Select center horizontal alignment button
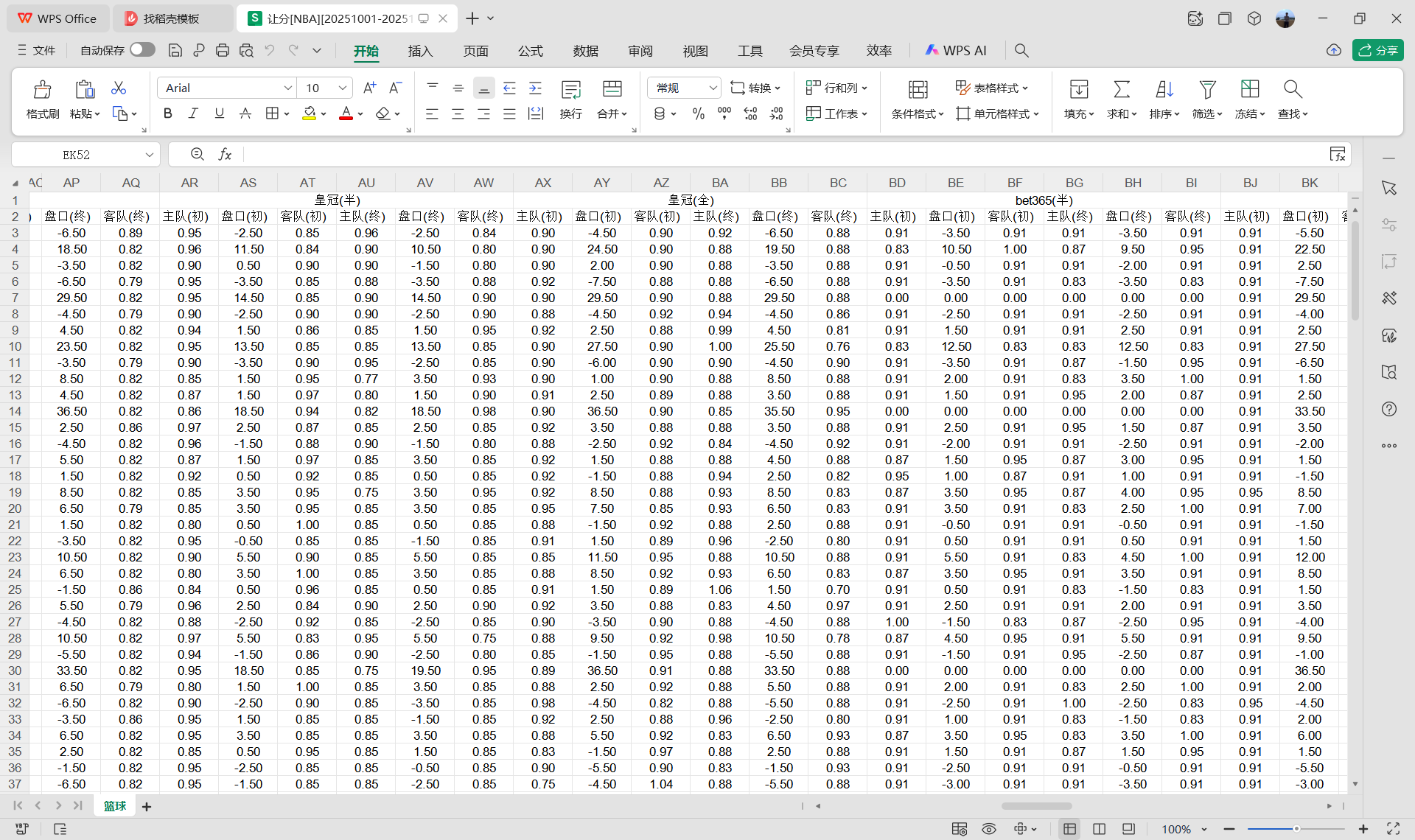Image resolution: width=1415 pixels, height=840 pixels. click(458, 113)
